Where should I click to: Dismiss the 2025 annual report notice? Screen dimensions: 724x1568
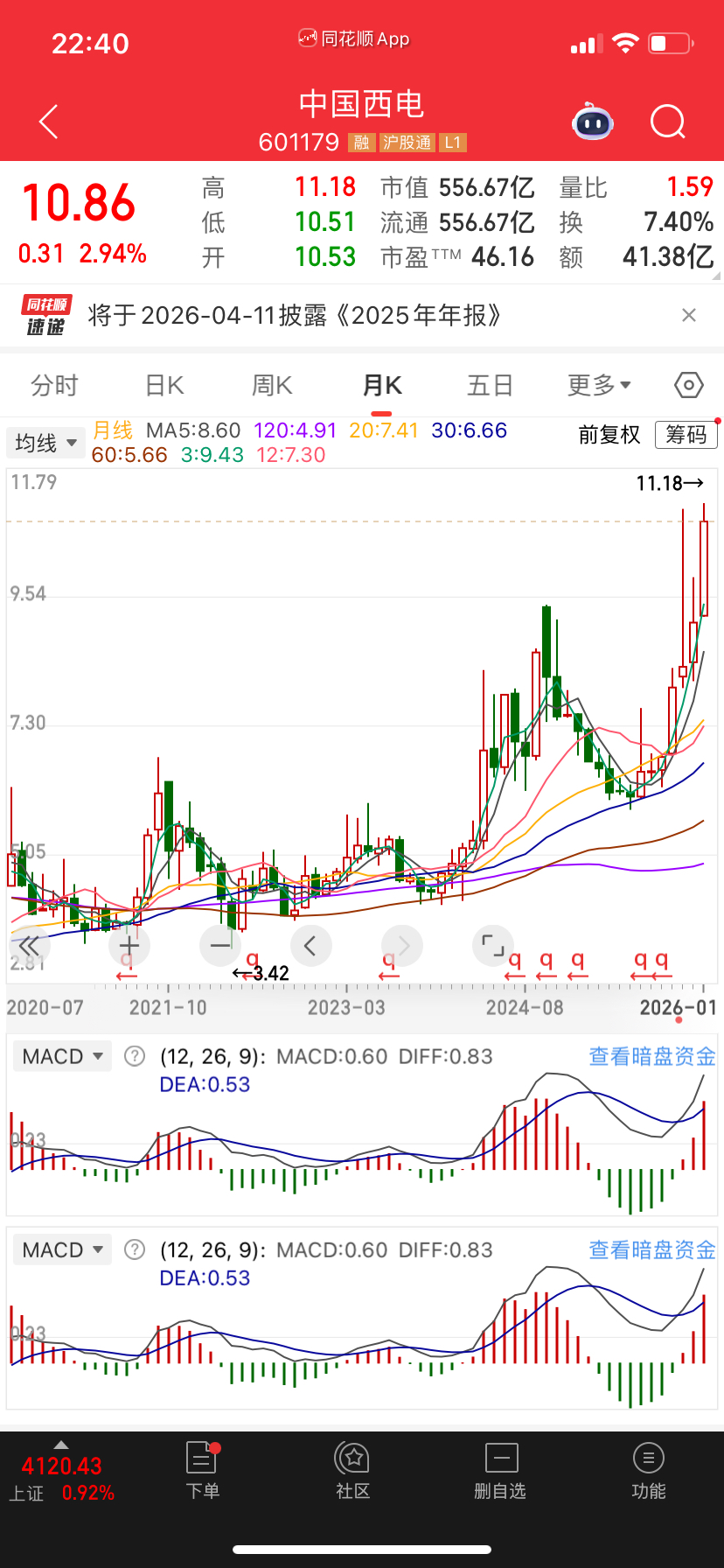pos(689,315)
